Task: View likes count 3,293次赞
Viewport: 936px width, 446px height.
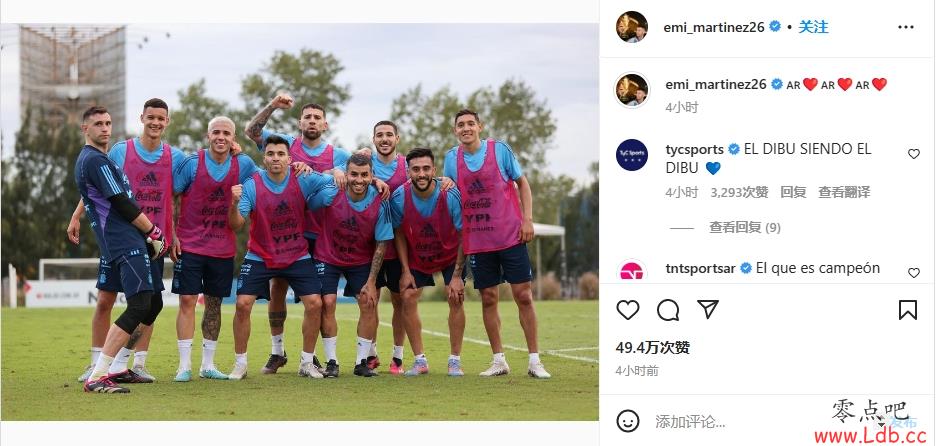Action: pyautogui.click(x=740, y=192)
